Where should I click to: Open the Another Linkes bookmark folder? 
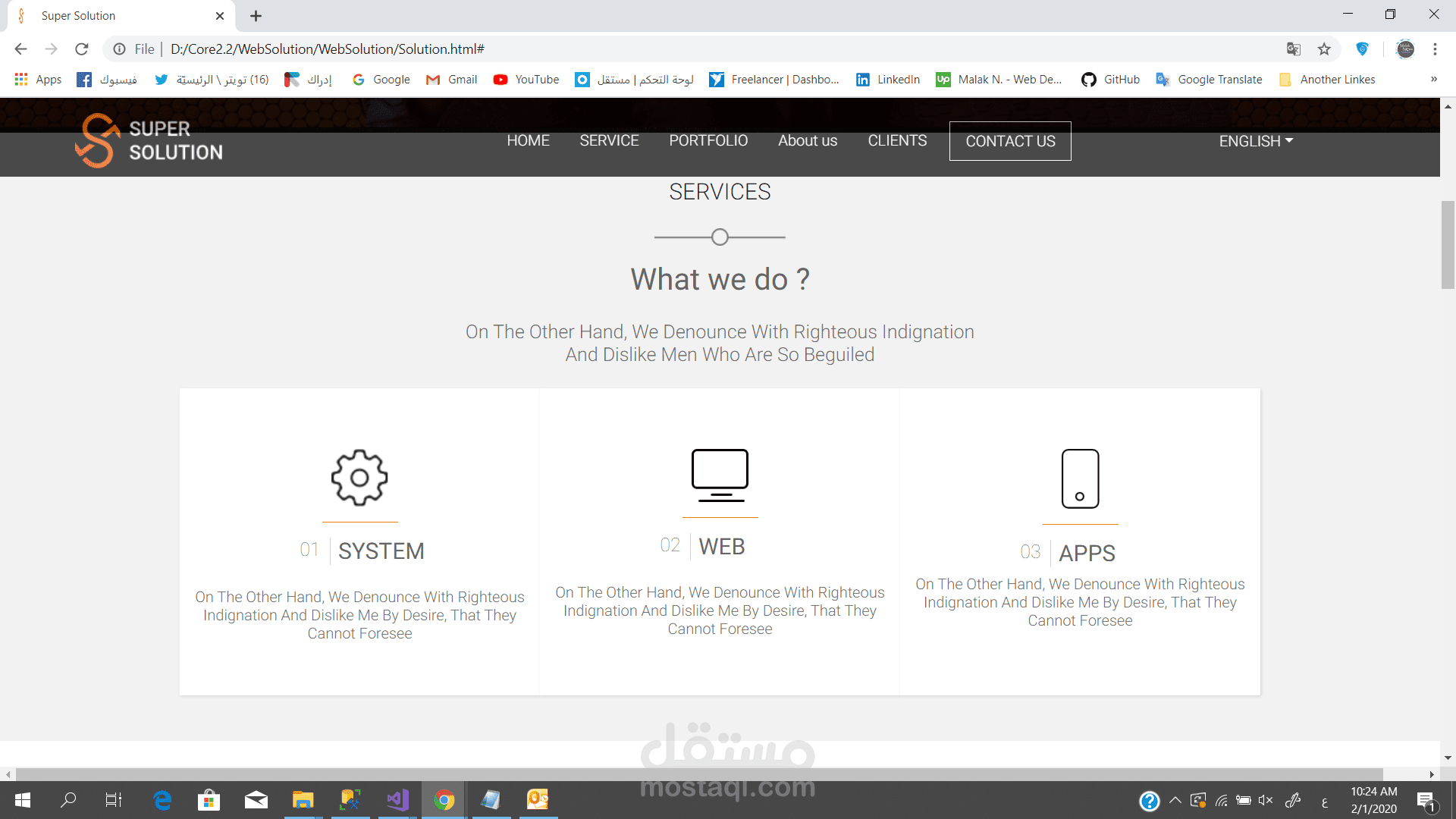[1327, 80]
